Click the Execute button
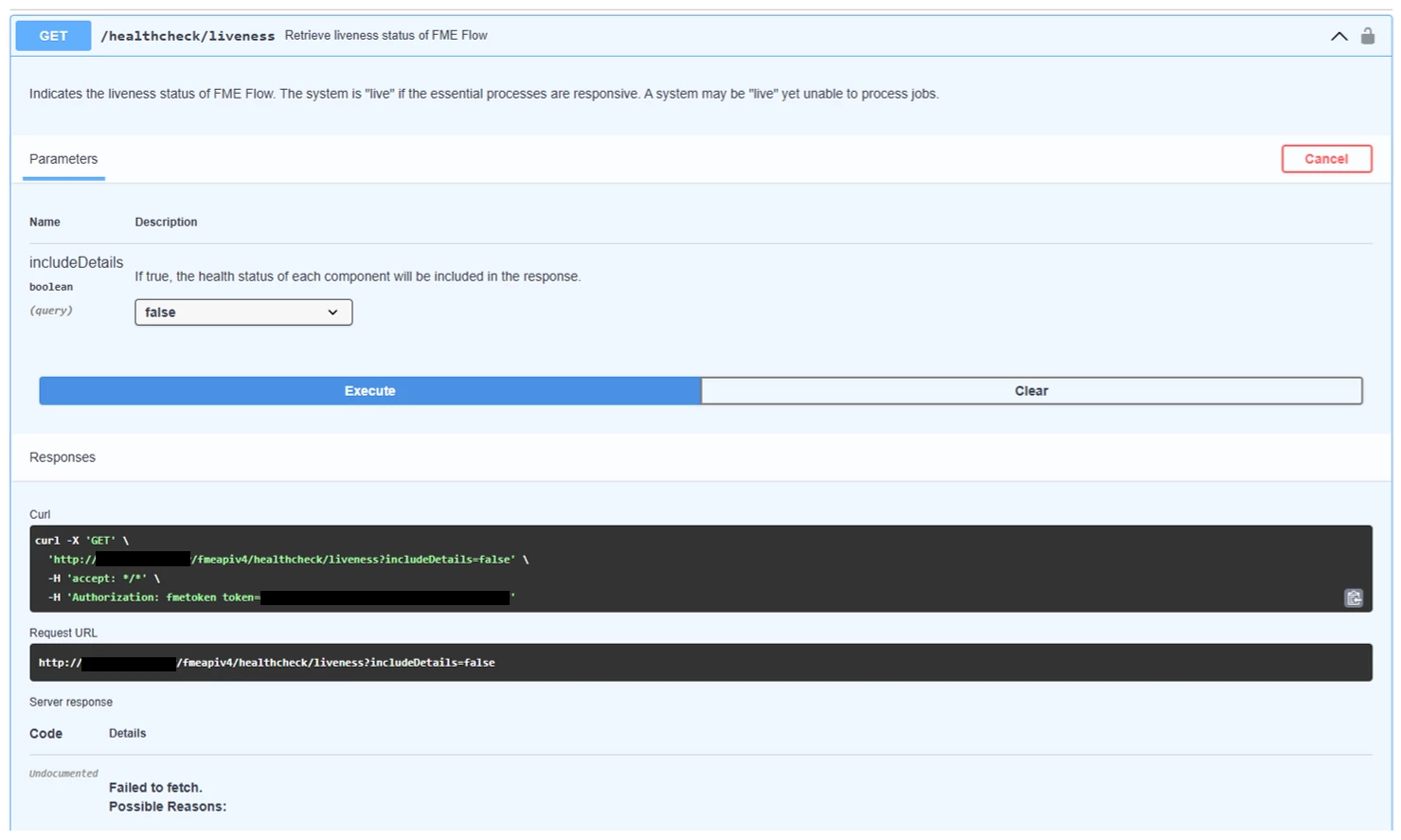1401x840 pixels. [x=369, y=391]
